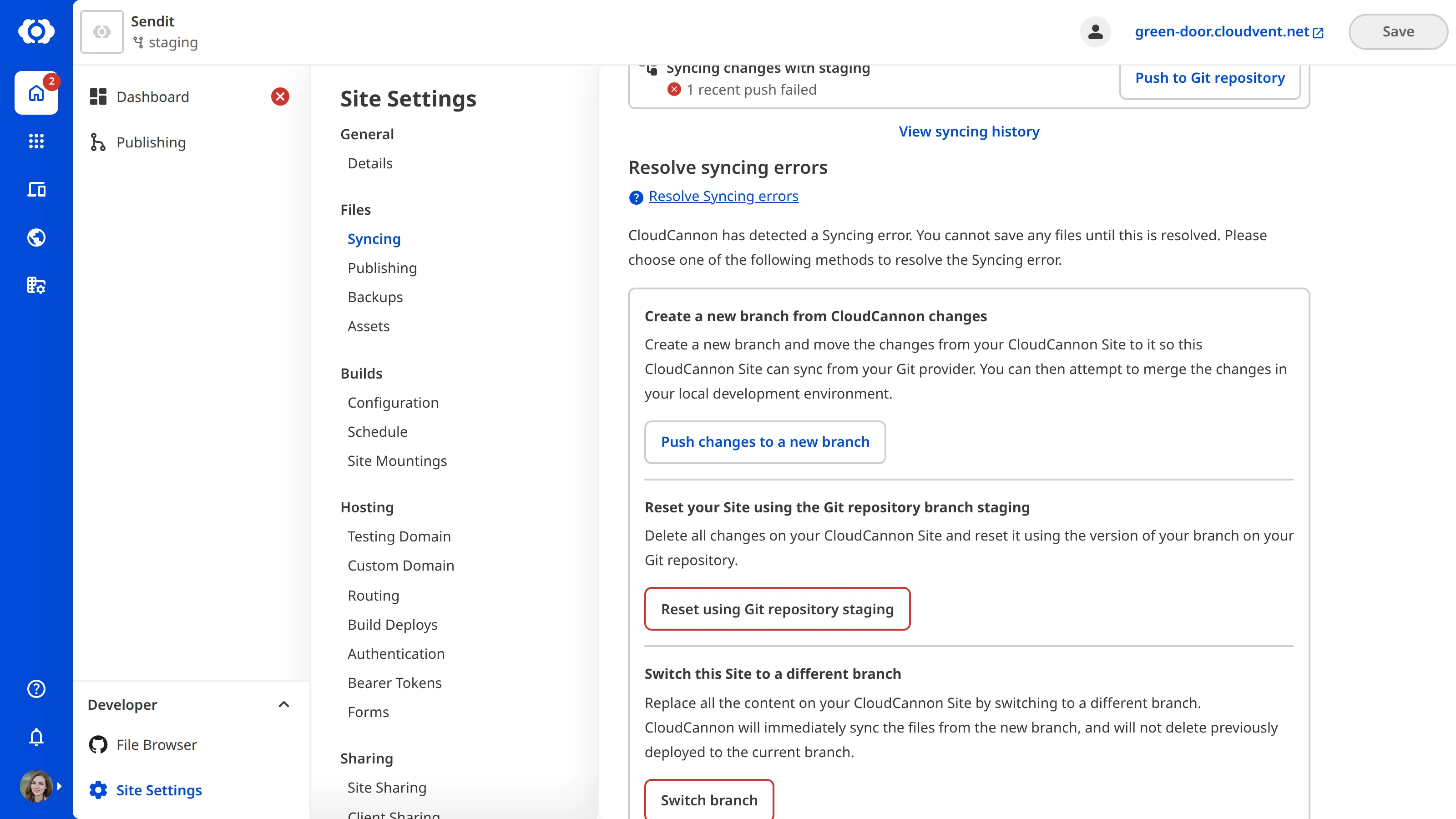
Task: Open Builds Configuration settings
Action: click(x=393, y=403)
